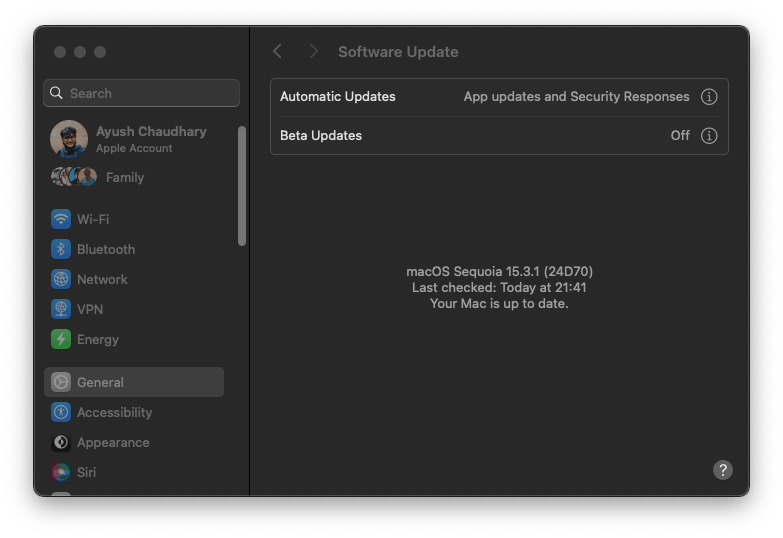The image size is (783, 538).
Task: Click 'Last checked: Today at 21:41' text
Action: point(499,287)
